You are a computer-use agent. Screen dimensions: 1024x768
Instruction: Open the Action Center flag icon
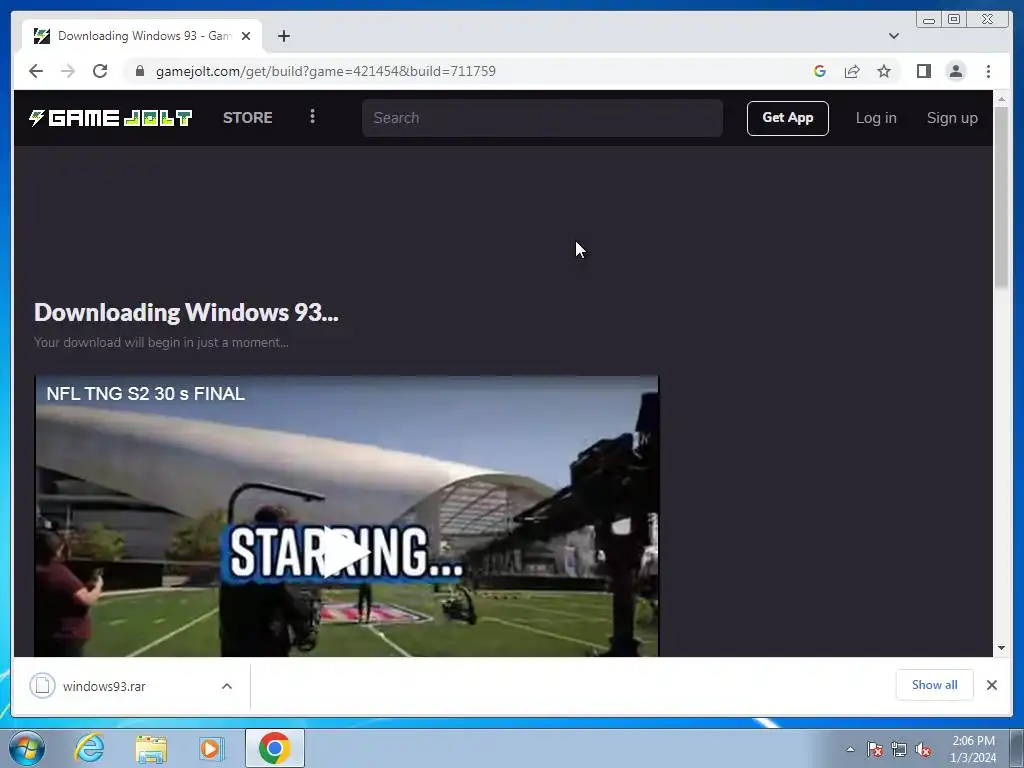tap(875, 750)
